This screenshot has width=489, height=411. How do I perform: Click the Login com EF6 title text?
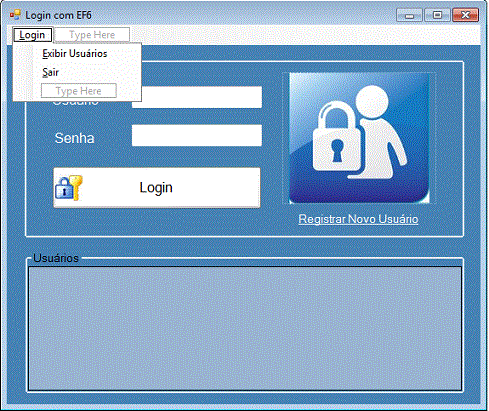click(x=58, y=15)
